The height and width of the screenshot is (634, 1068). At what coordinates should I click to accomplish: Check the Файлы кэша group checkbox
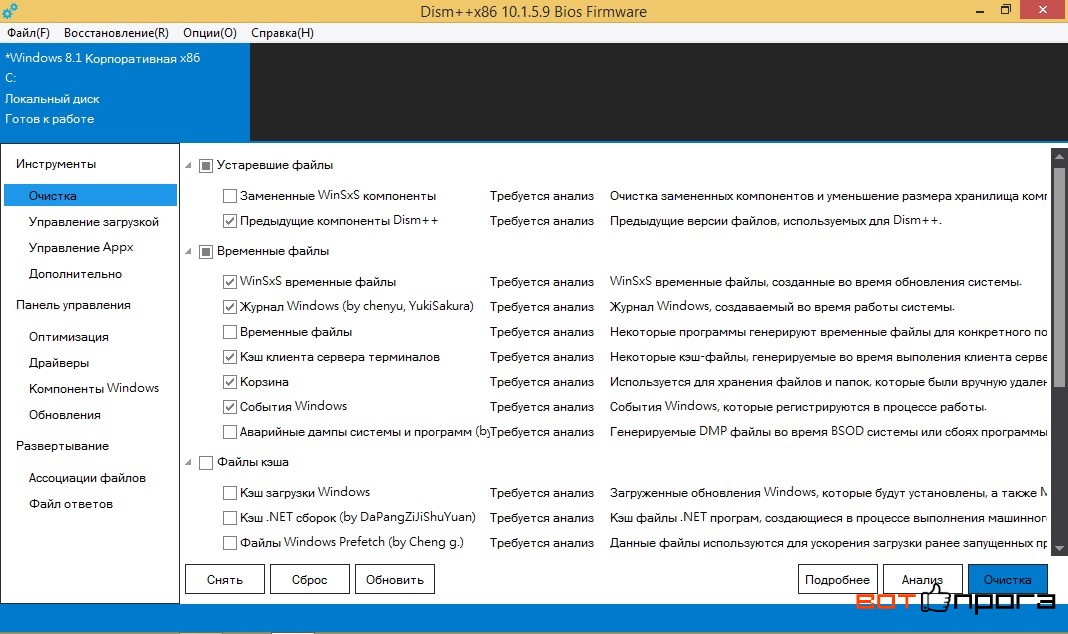click(x=206, y=462)
